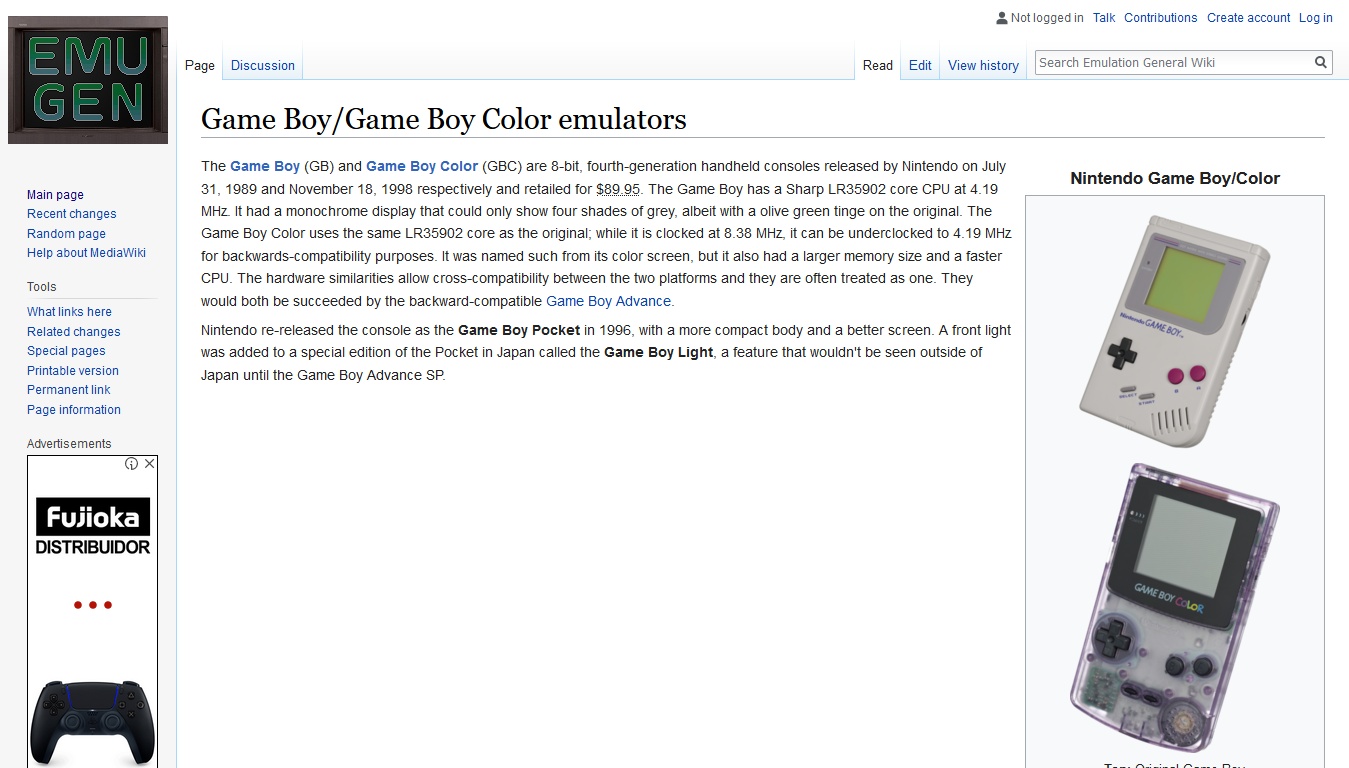Open the original grey Game Boy image
The width and height of the screenshot is (1349, 768).
[x=1174, y=331]
